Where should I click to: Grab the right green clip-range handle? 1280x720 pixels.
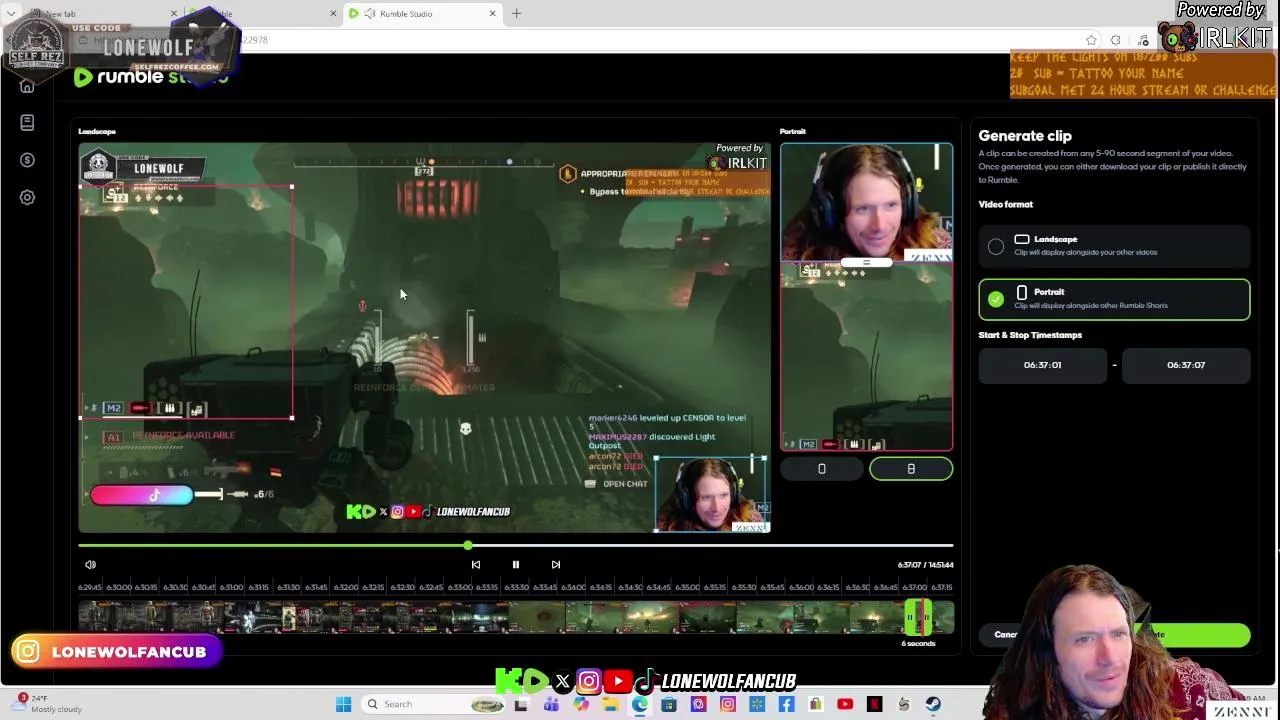tap(927, 618)
